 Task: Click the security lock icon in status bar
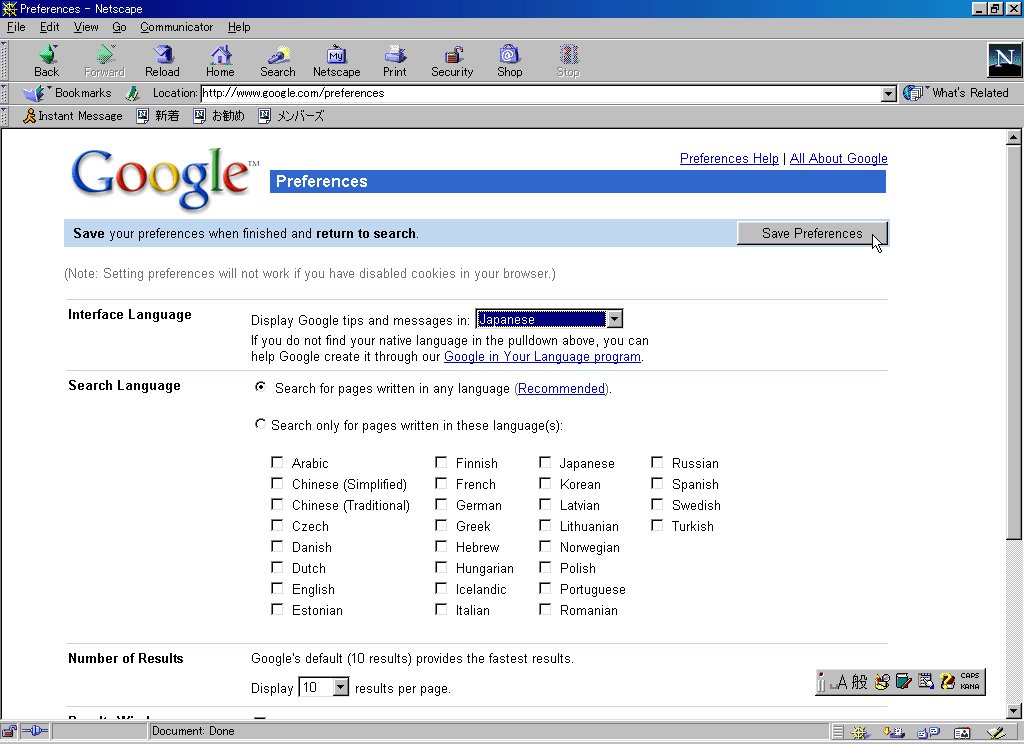click(9, 731)
